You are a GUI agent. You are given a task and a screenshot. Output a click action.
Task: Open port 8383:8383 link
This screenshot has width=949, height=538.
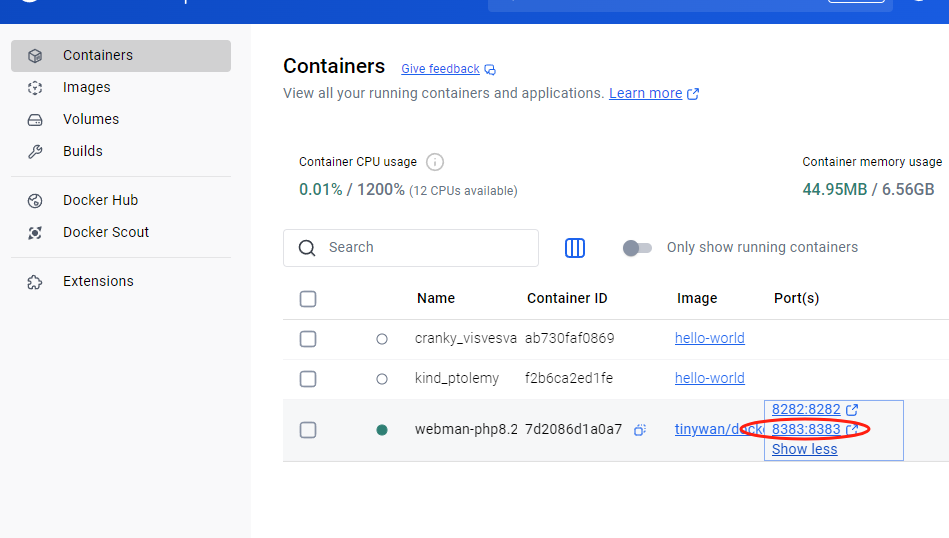tap(806, 429)
